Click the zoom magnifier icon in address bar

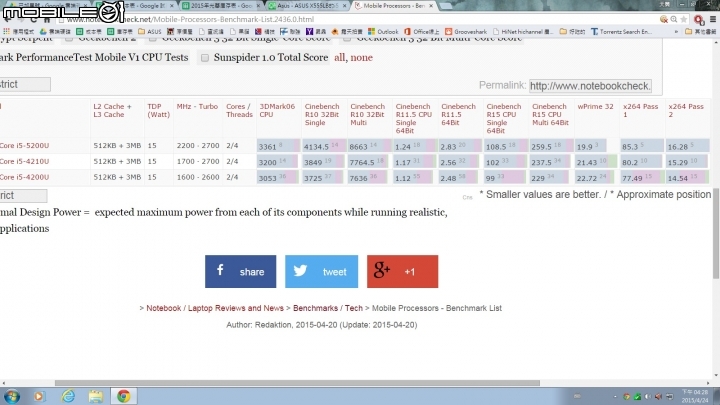point(674,19)
